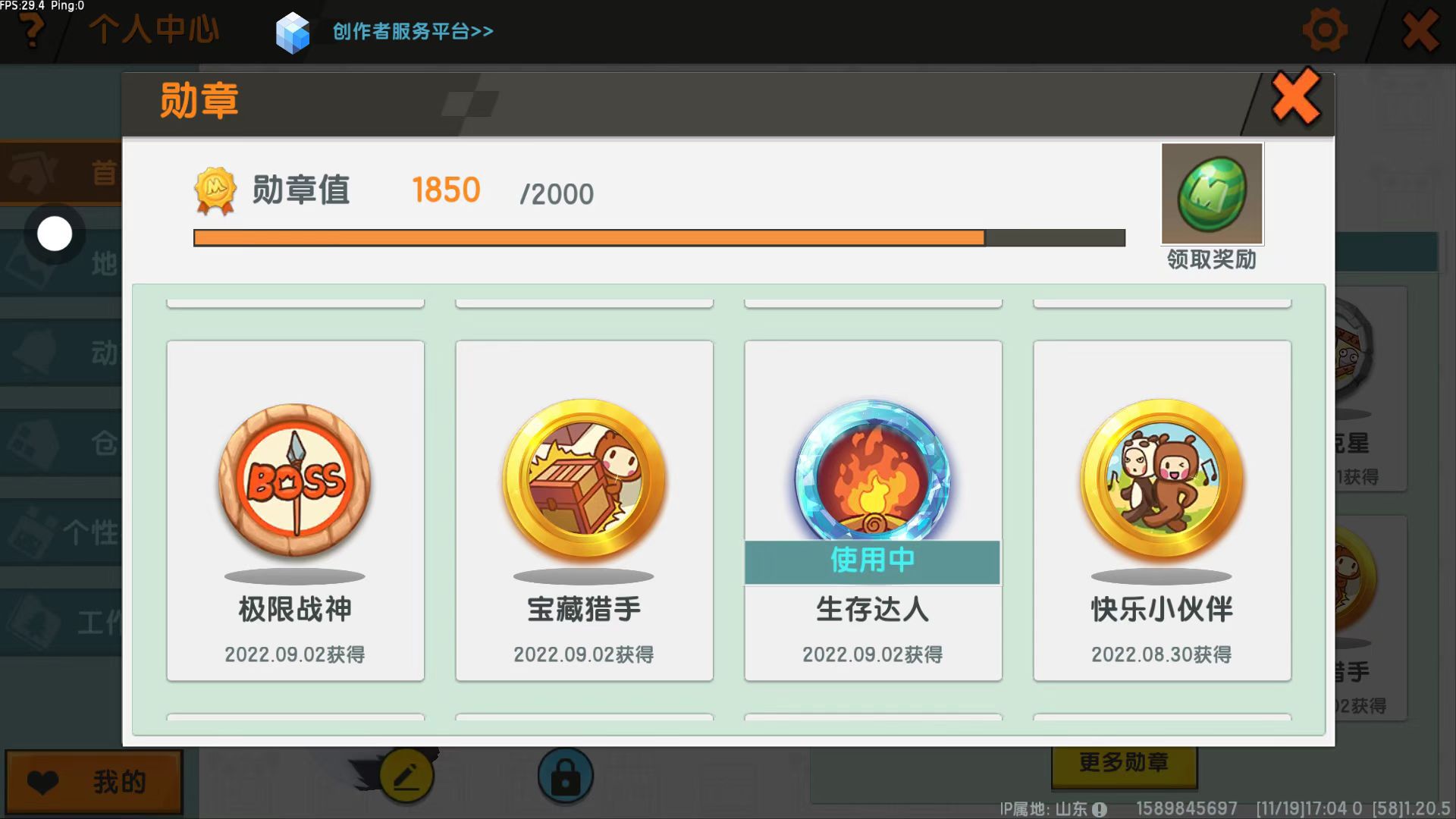Click the gold medal value badge icon

pos(215,191)
